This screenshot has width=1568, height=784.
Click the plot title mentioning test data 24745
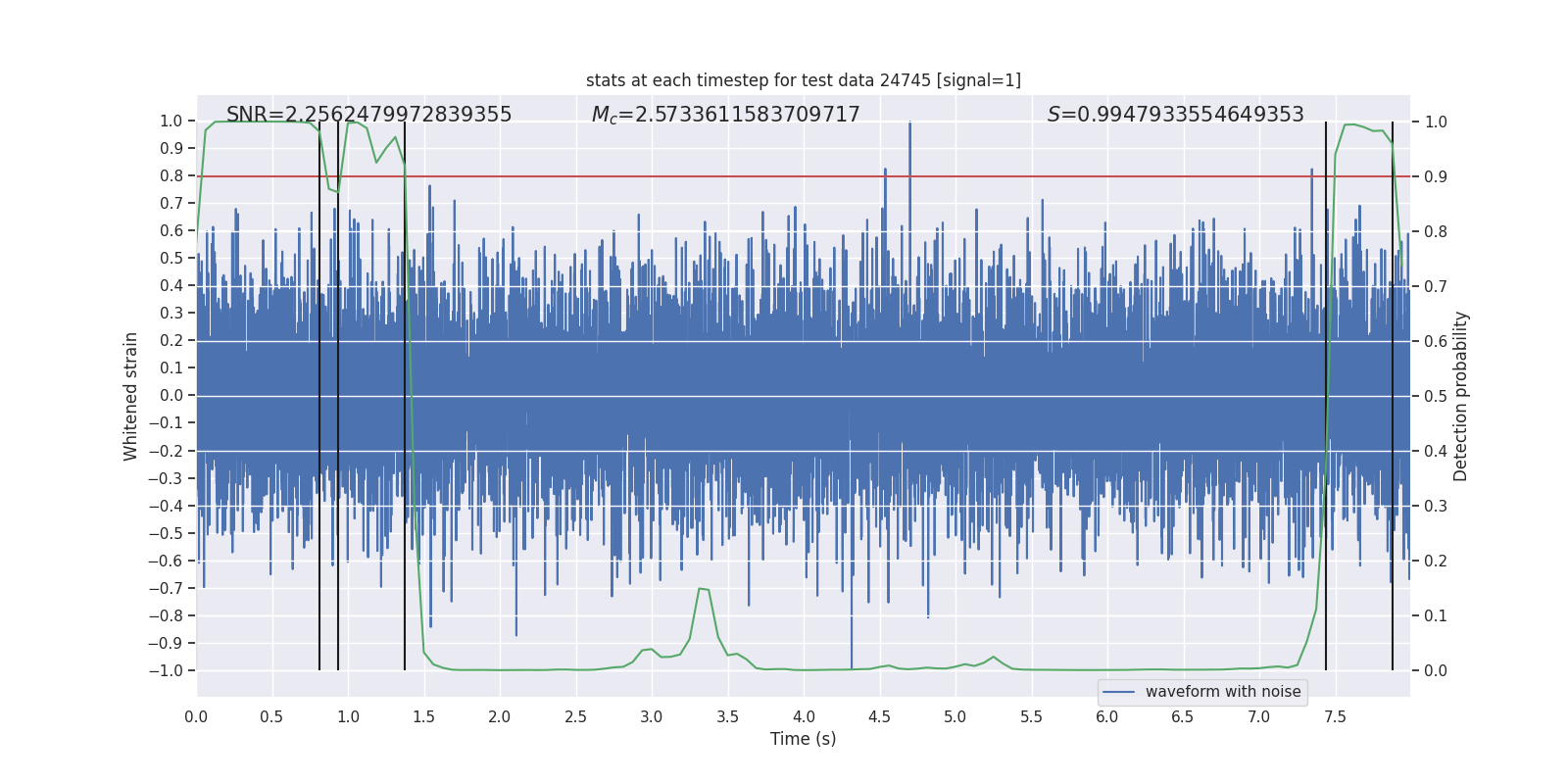(804, 80)
